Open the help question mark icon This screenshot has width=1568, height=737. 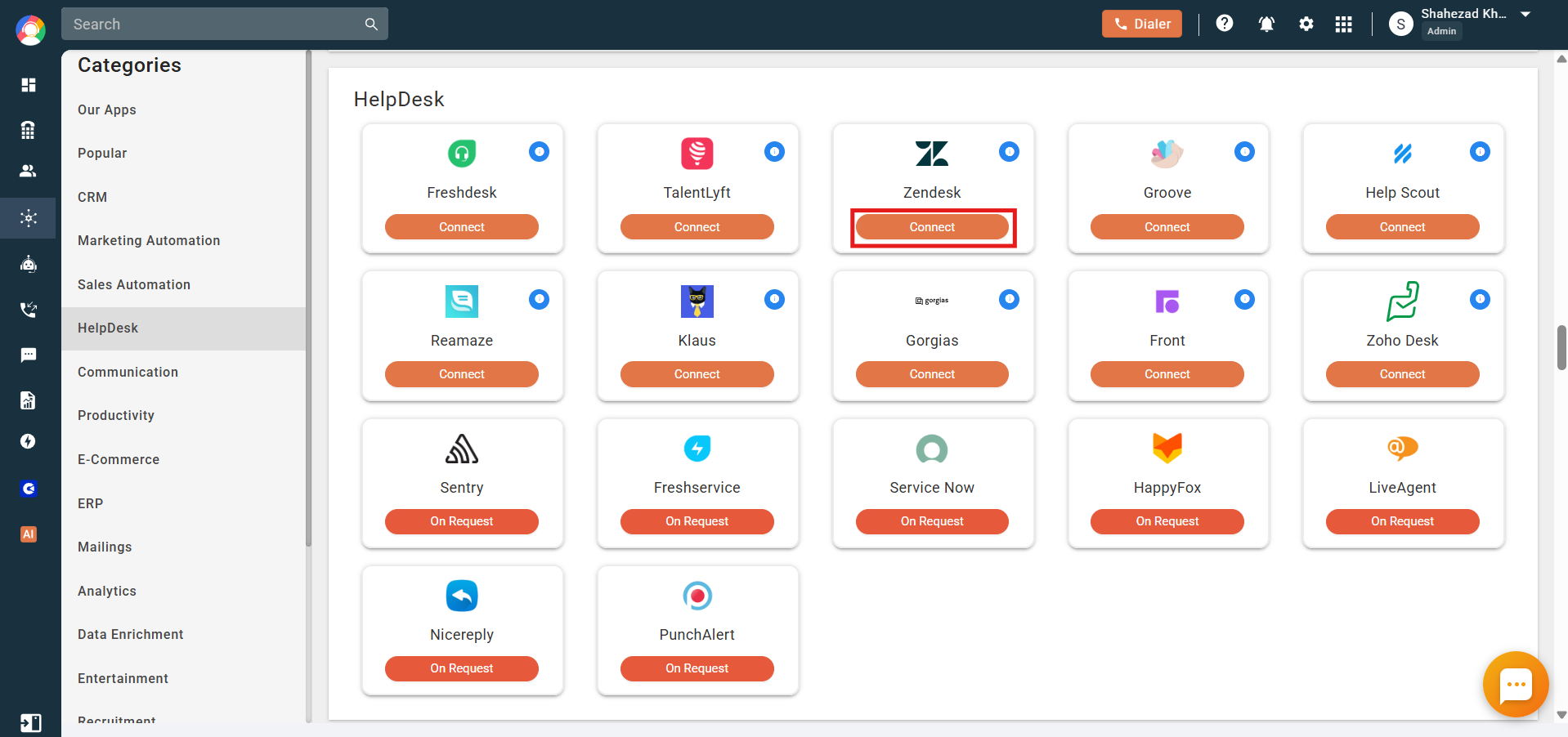click(1225, 24)
